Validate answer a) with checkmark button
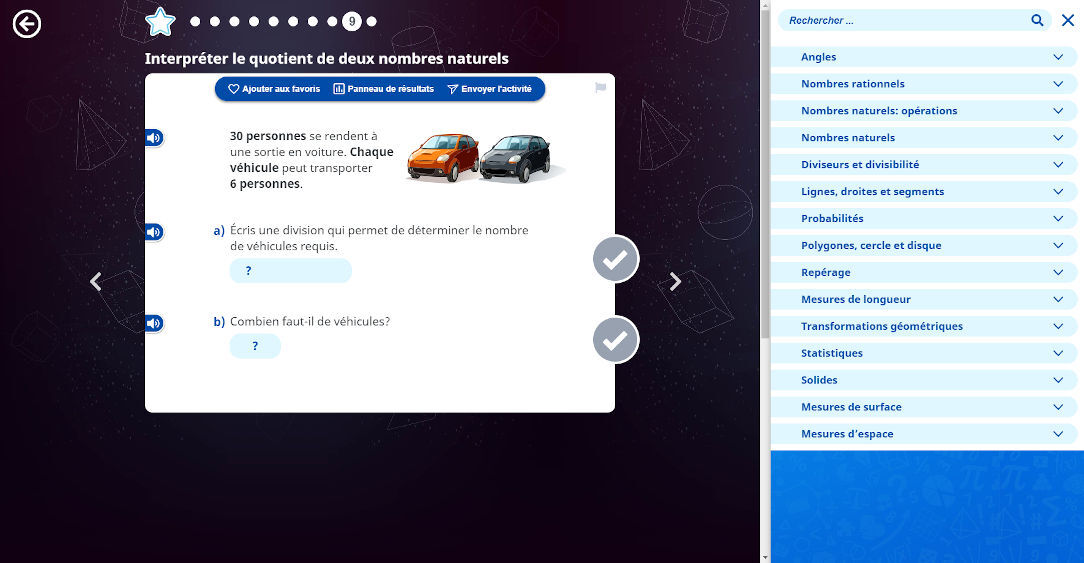 coord(615,259)
